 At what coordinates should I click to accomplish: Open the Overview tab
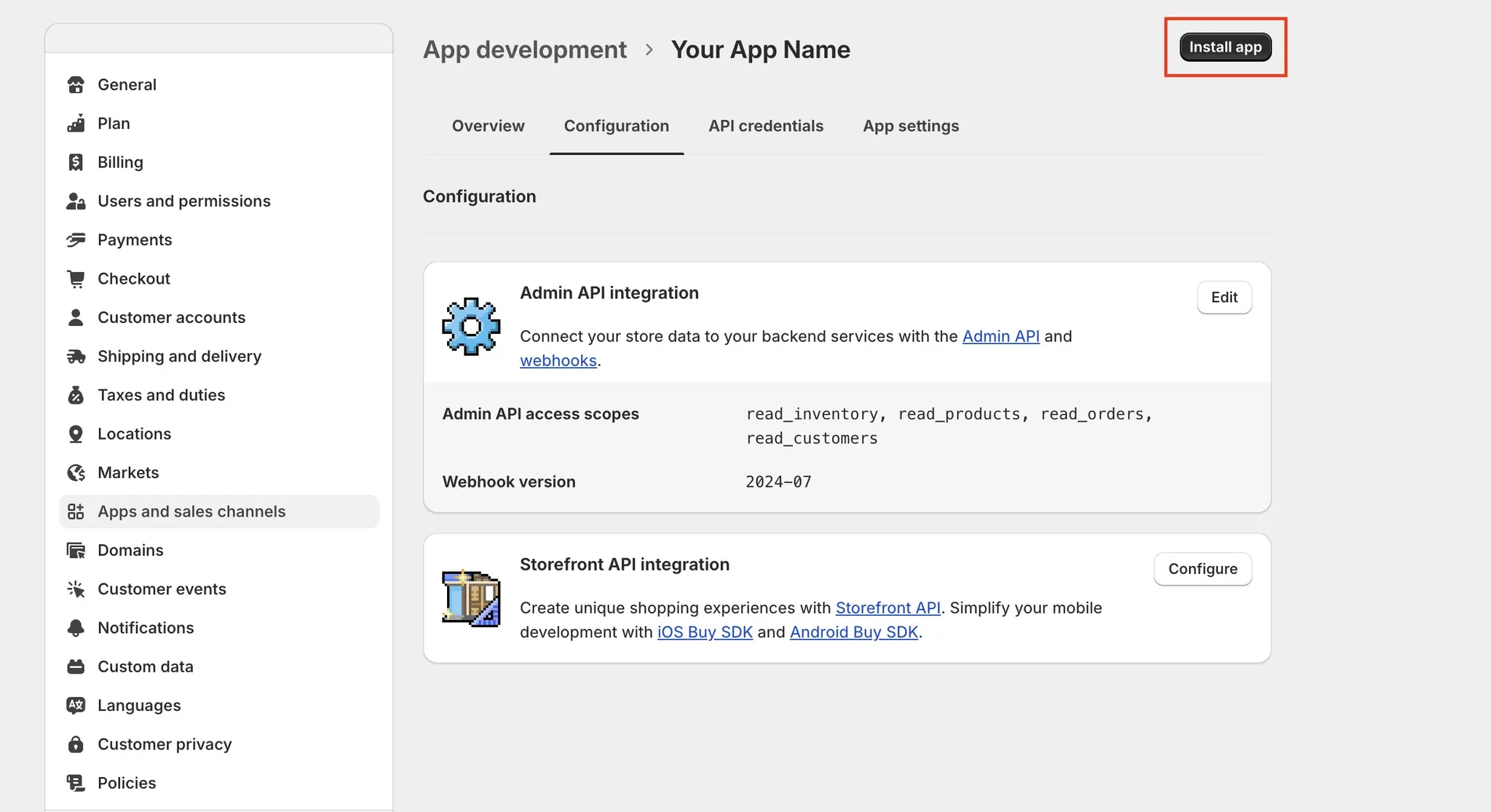[488, 126]
